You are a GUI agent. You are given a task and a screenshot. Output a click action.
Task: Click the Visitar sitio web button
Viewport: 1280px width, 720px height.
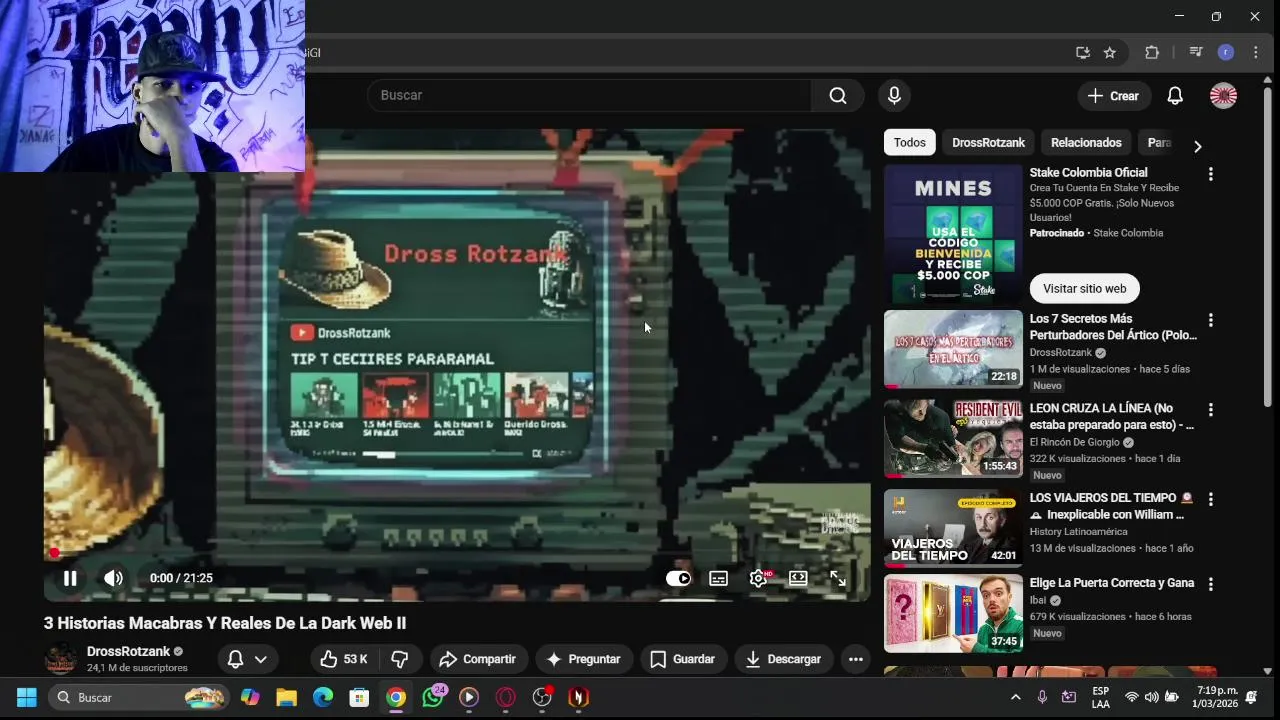[1084, 288]
